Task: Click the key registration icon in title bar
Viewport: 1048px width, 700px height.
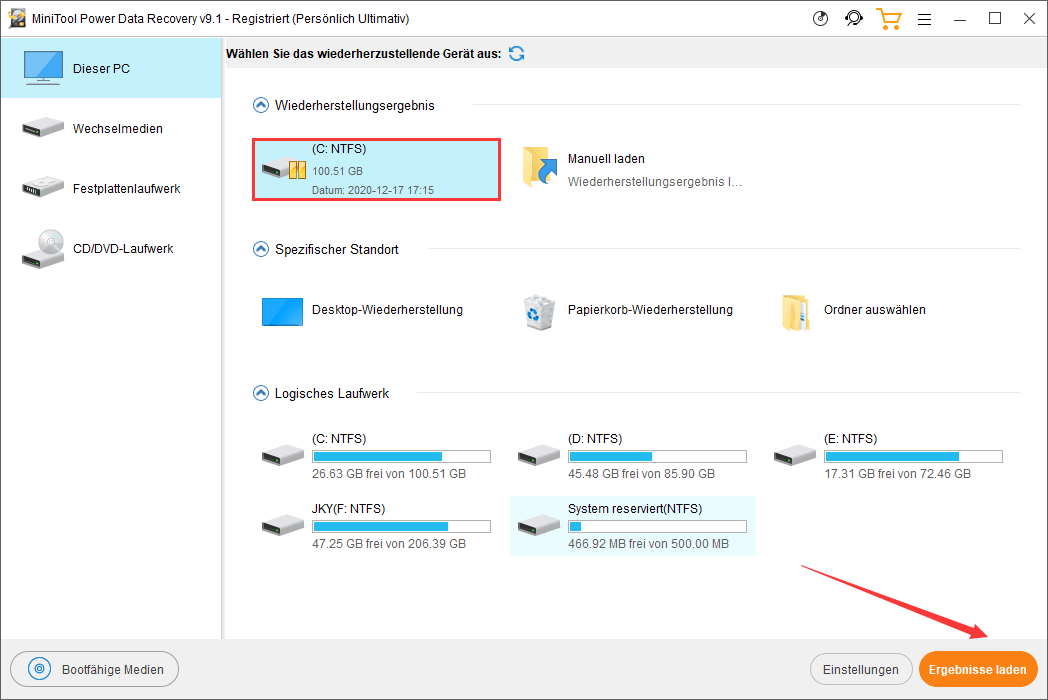Action: [x=820, y=19]
